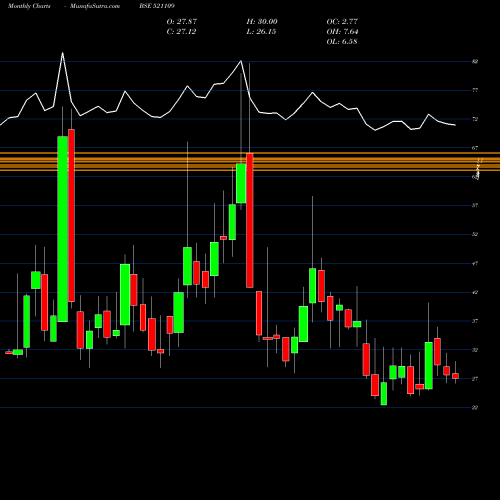Screen dimensions: 500x500
Task: Select the low value "L: 26.15"
Action: coord(261,32)
